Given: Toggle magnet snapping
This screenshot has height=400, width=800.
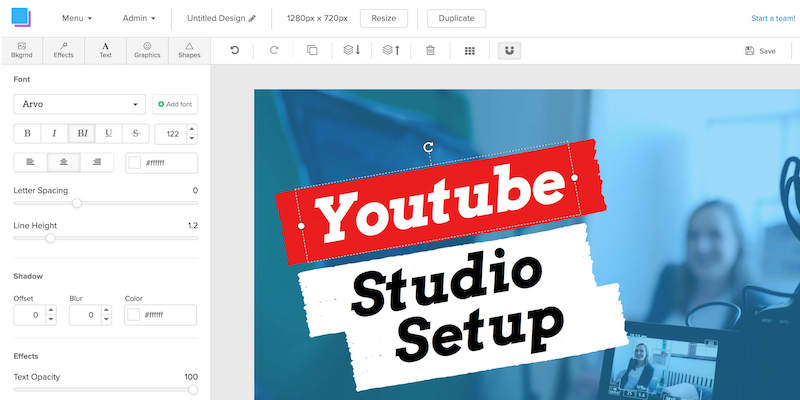Looking at the screenshot, I should (x=509, y=50).
